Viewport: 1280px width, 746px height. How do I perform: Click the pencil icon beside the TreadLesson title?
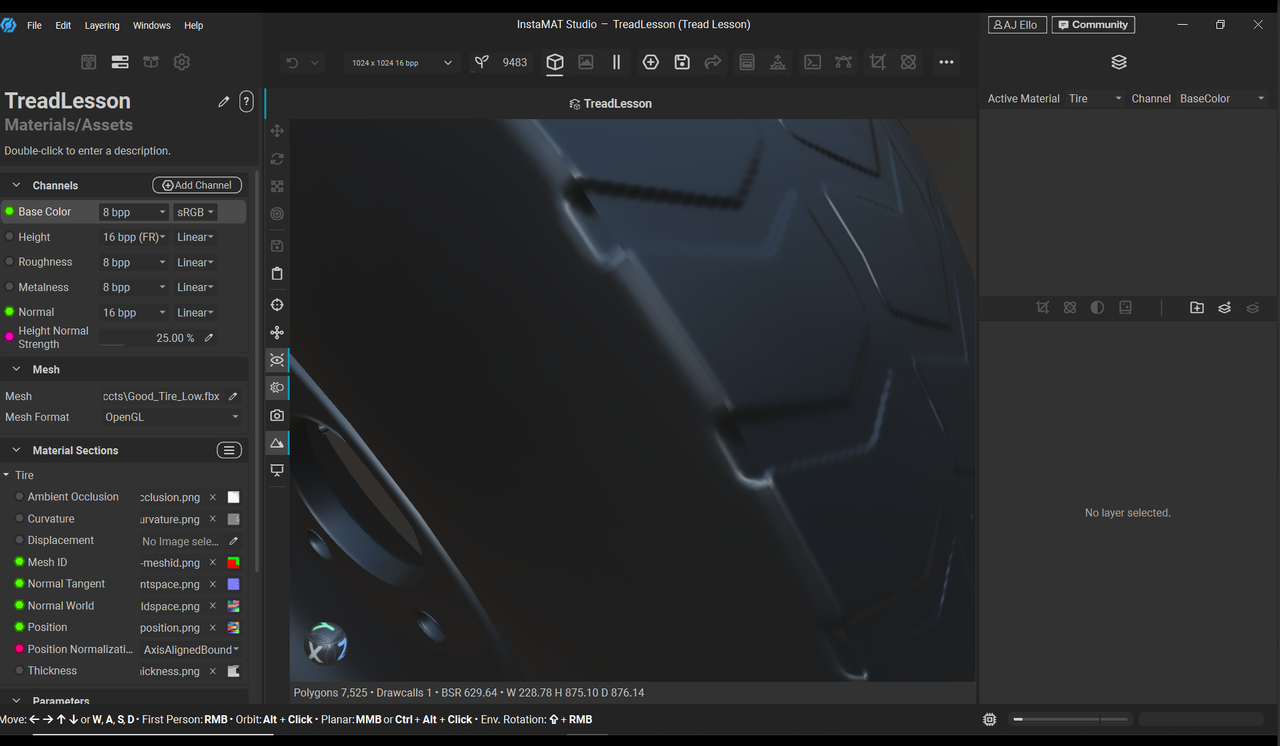(224, 101)
